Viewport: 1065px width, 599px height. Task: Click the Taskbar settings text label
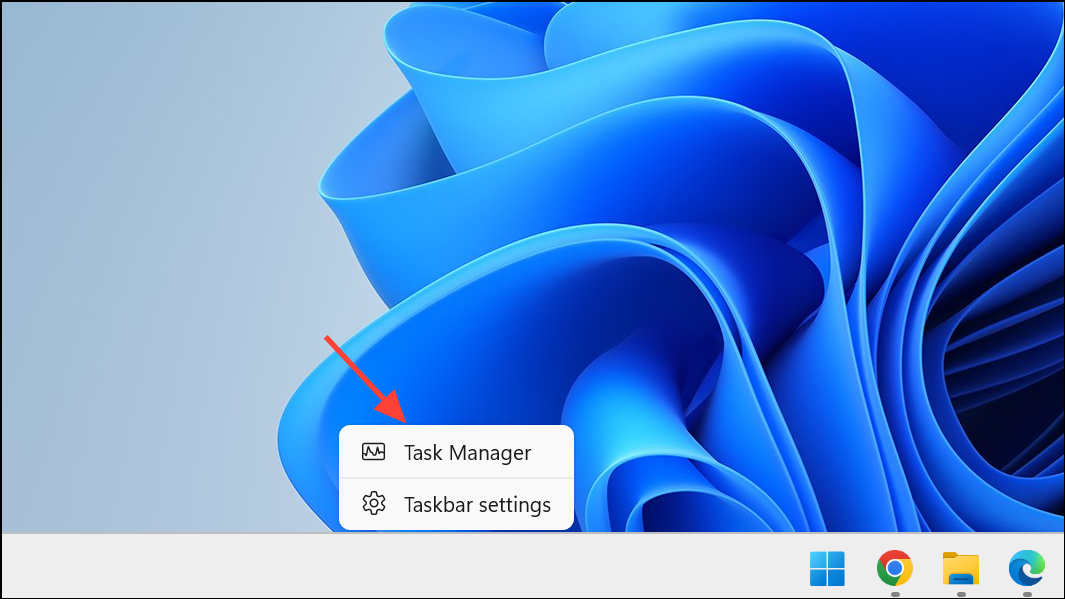click(x=477, y=504)
